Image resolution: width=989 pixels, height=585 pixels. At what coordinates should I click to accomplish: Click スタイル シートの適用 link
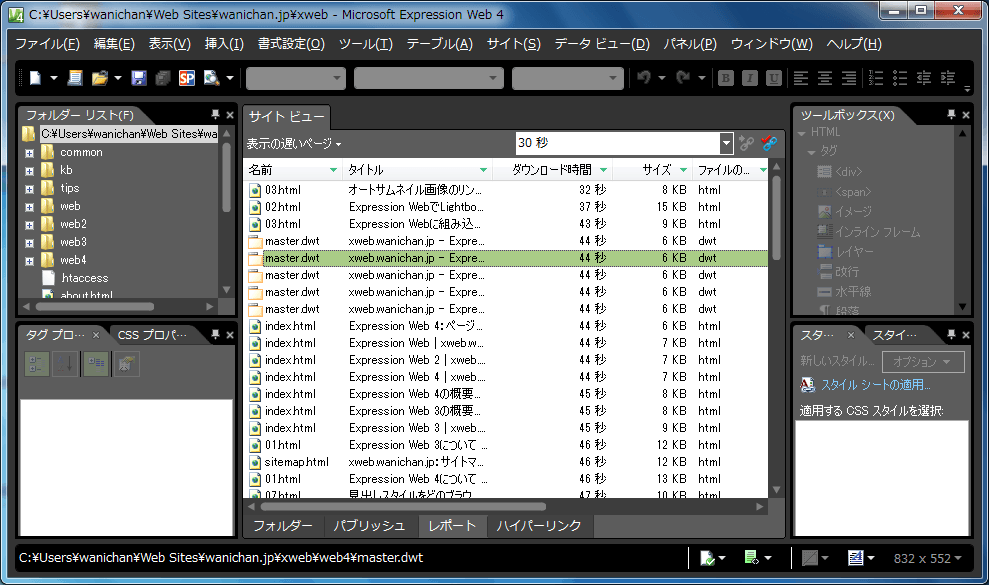pos(875,385)
